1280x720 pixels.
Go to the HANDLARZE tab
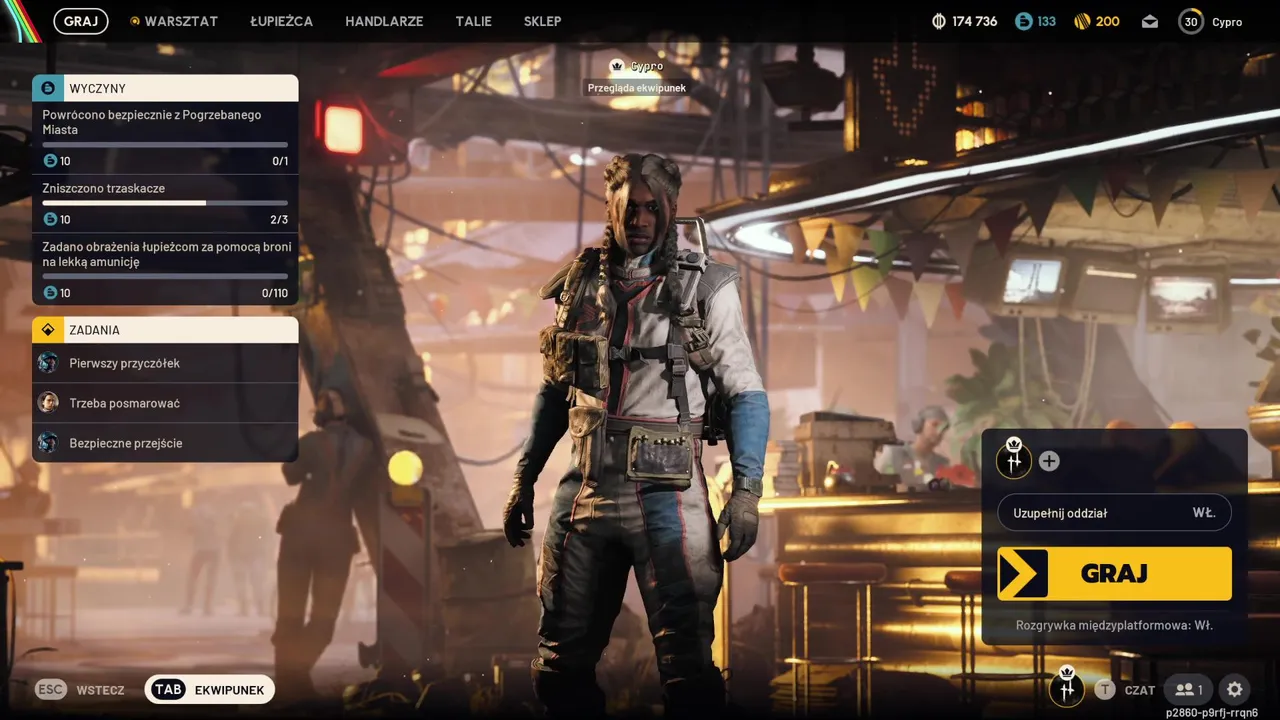(384, 21)
